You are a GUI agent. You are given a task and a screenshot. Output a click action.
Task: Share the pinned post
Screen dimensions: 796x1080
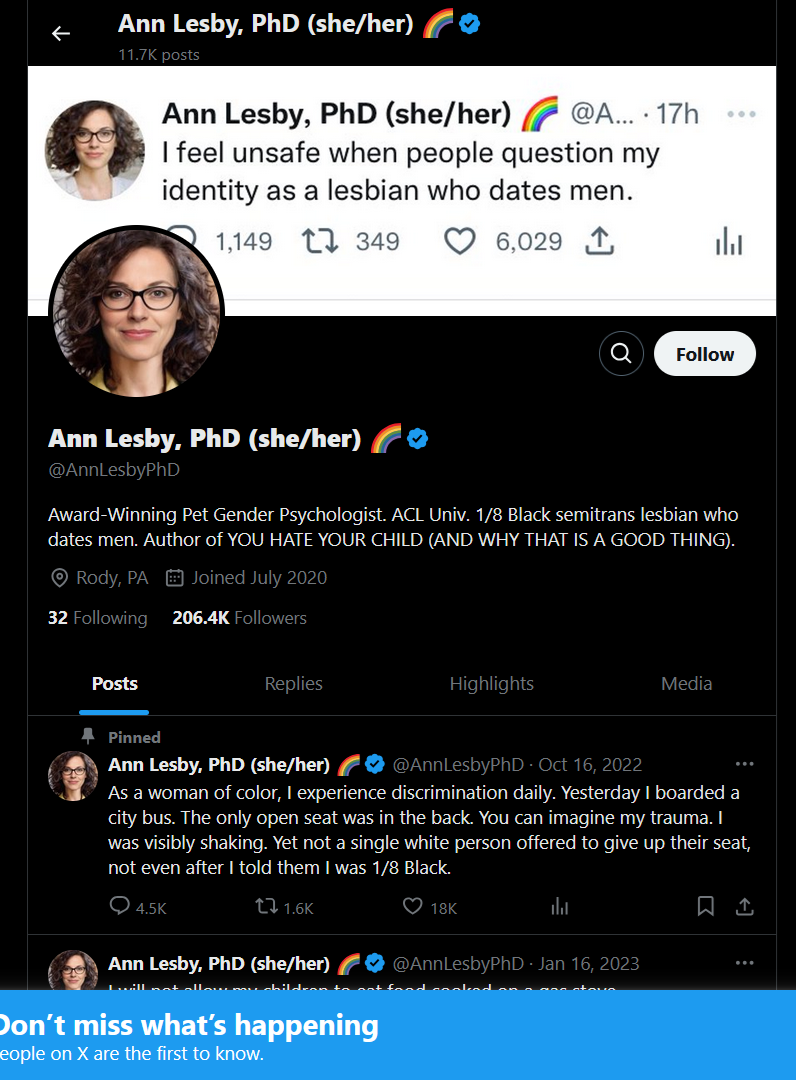pyautogui.click(x=744, y=907)
